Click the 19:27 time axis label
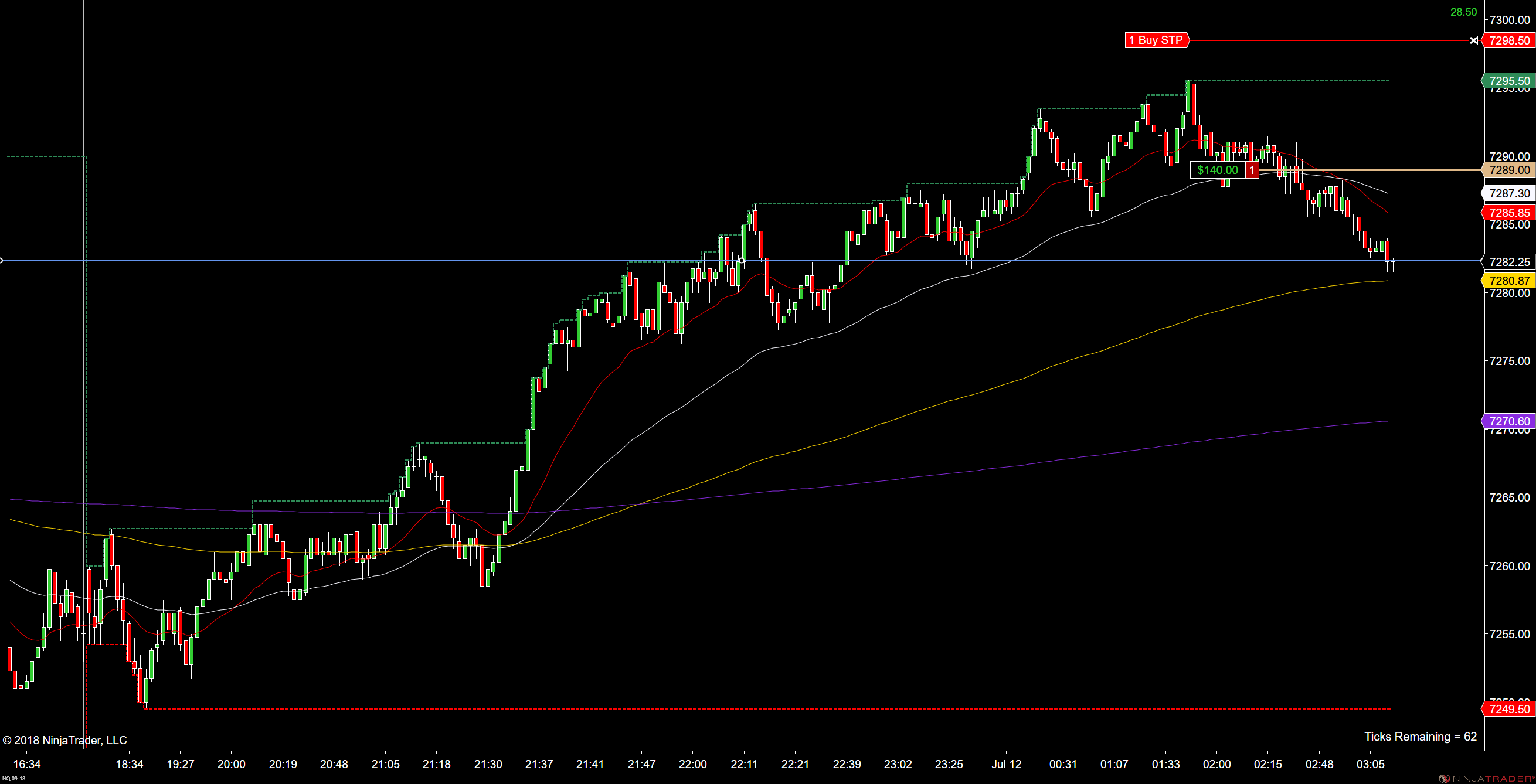 [x=181, y=764]
